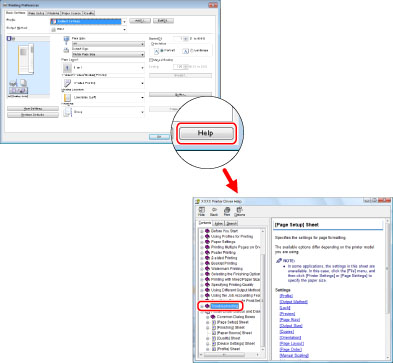Select the Landscape radio button
Image resolution: width=393 pixels, height=363 pixels.
[x=192, y=51]
